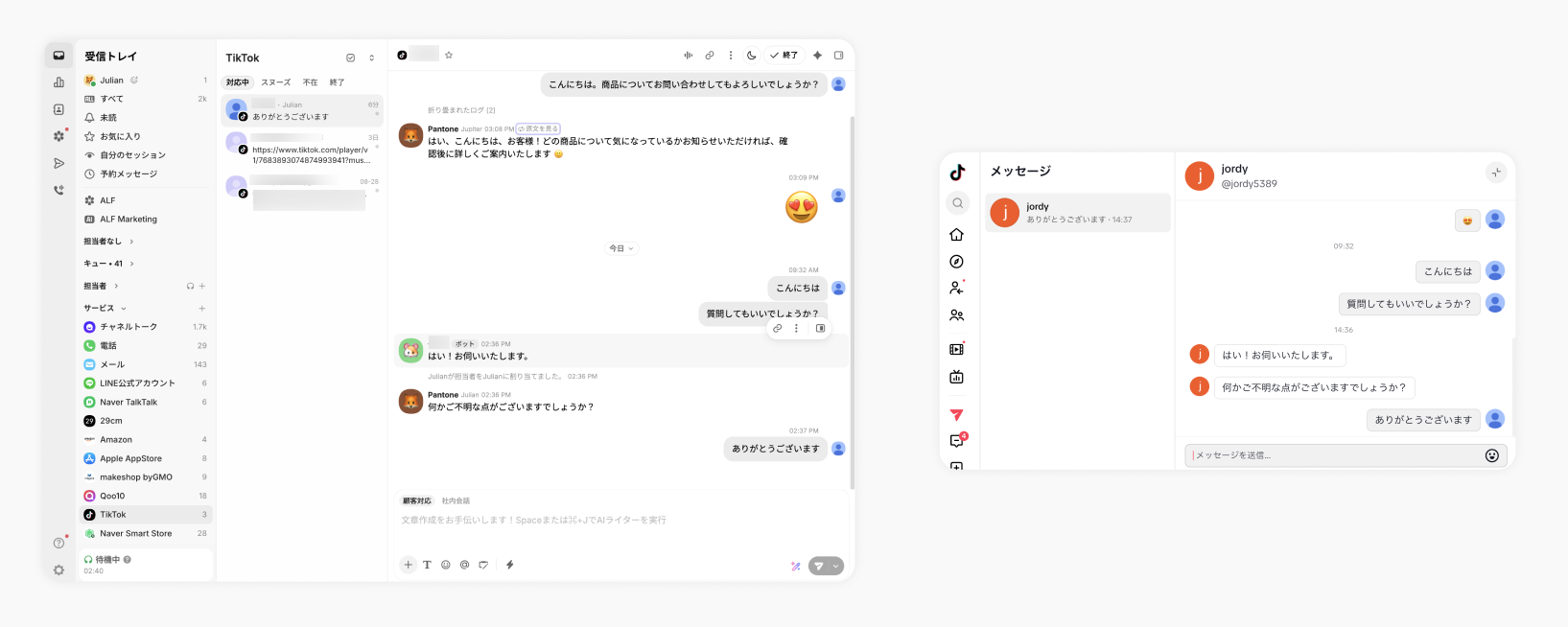The width and height of the screenshot is (1568, 627).
Task: Collapse the サービス section chevron
Action: pos(123,308)
